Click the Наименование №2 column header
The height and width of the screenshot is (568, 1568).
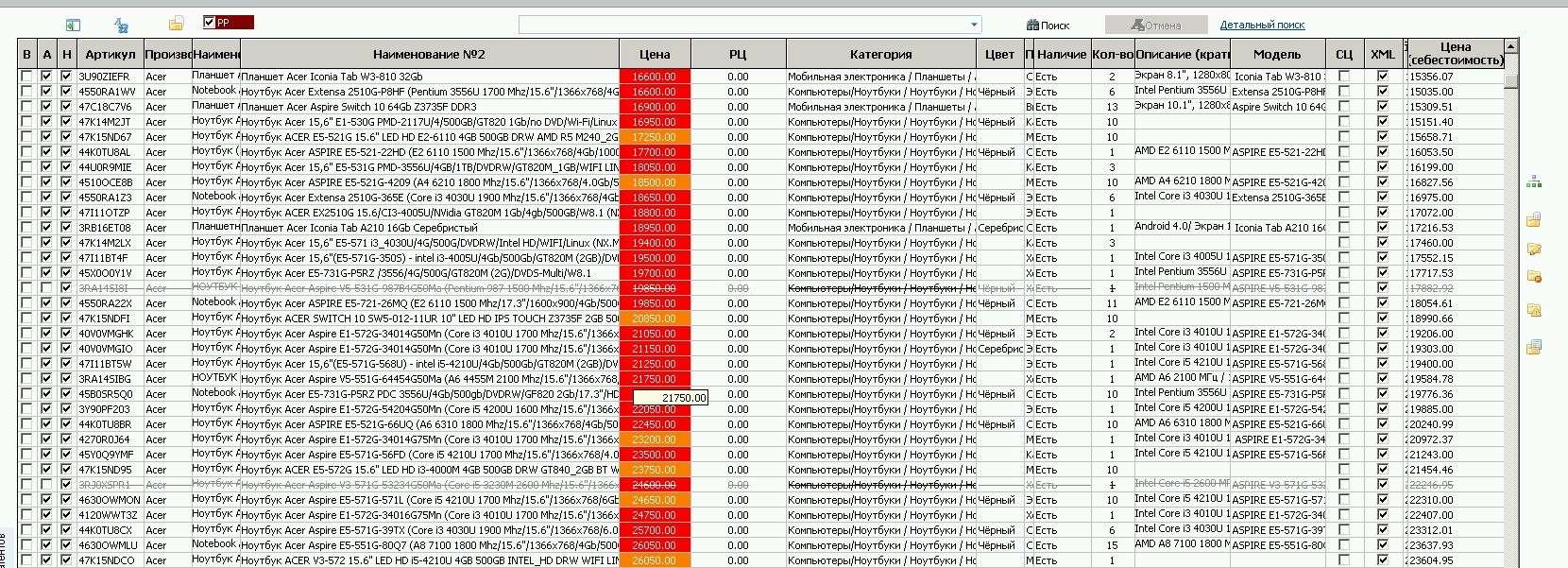pos(429,54)
